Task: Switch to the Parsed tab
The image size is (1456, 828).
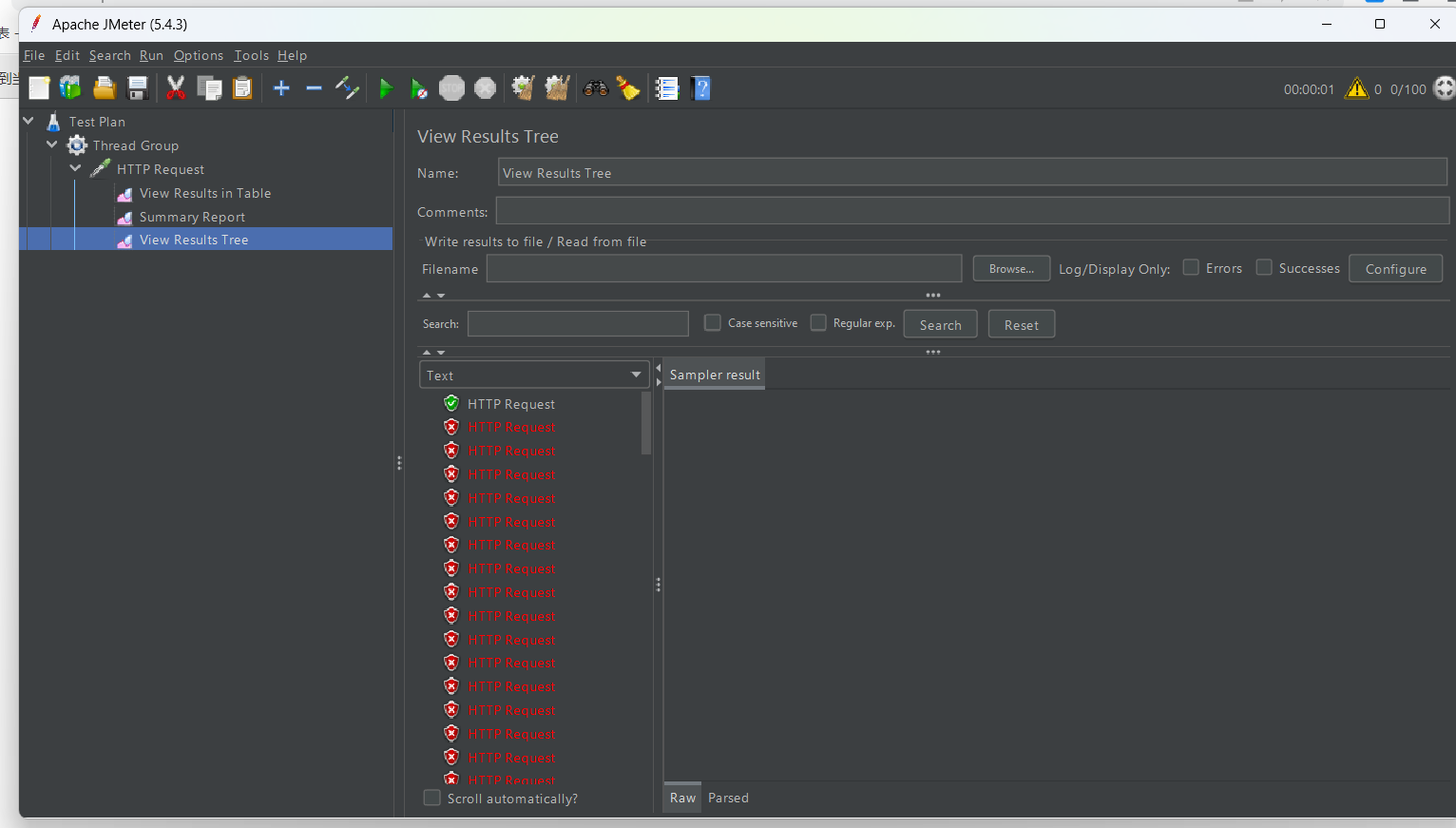Action: 728,798
